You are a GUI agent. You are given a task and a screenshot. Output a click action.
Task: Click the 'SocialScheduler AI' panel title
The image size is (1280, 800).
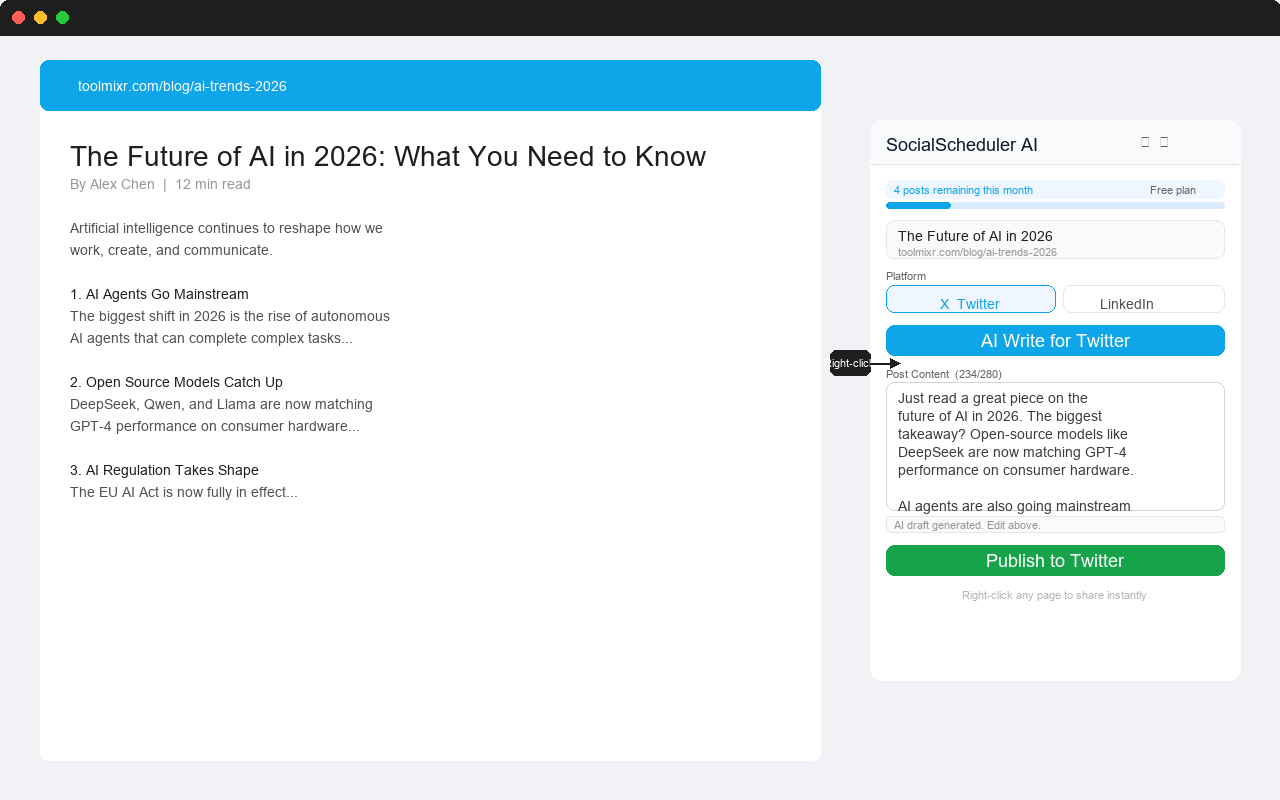(x=962, y=145)
